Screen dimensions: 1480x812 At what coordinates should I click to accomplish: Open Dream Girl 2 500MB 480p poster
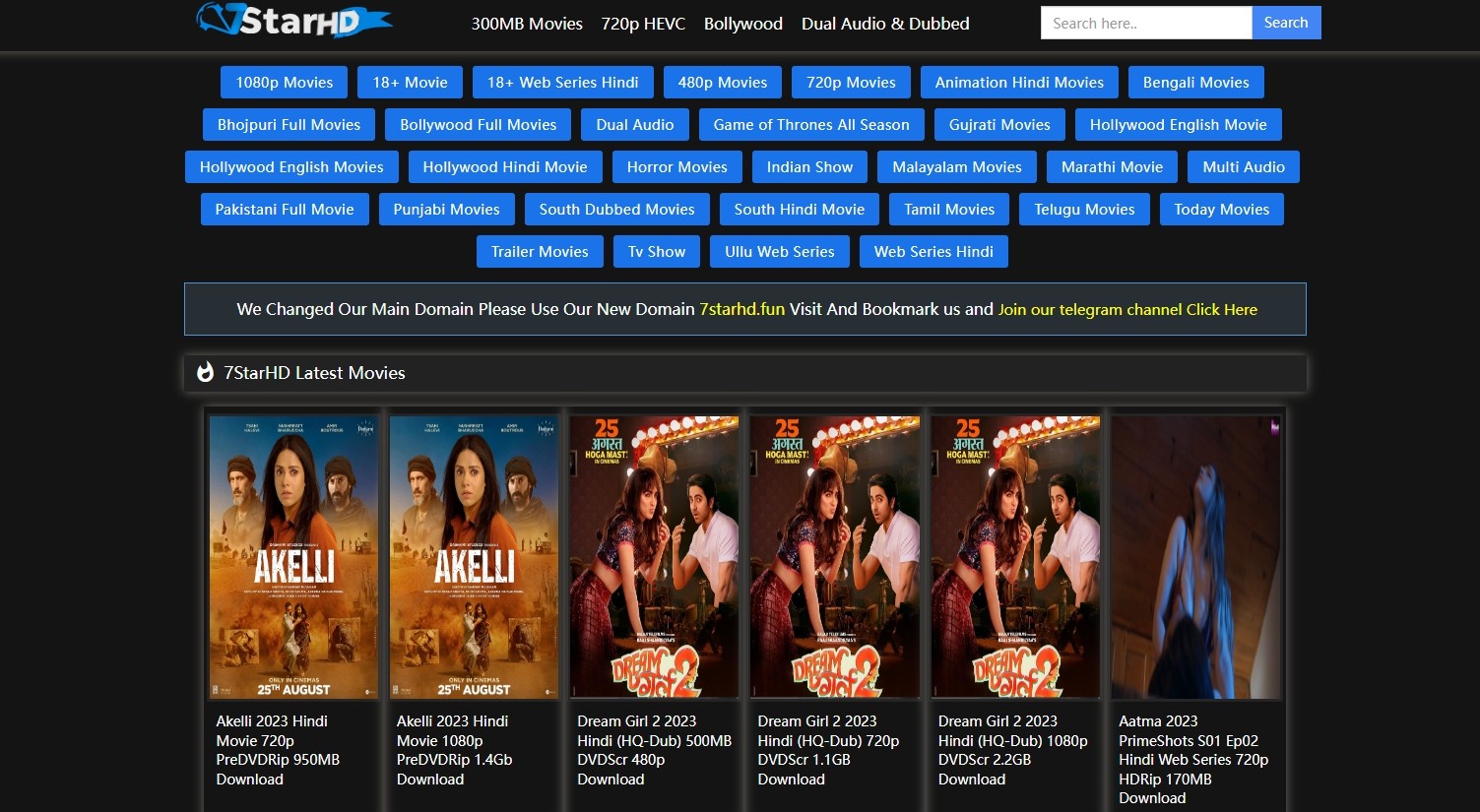[654, 557]
